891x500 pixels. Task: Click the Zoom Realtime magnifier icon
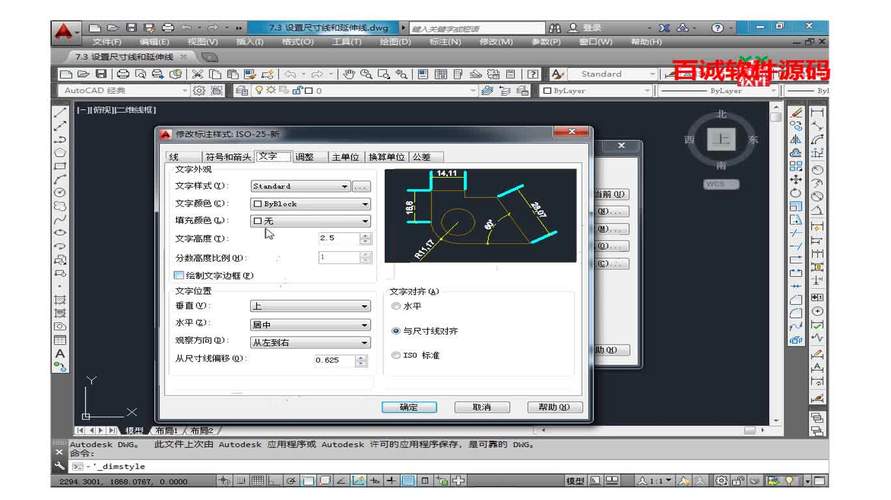click(x=367, y=74)
